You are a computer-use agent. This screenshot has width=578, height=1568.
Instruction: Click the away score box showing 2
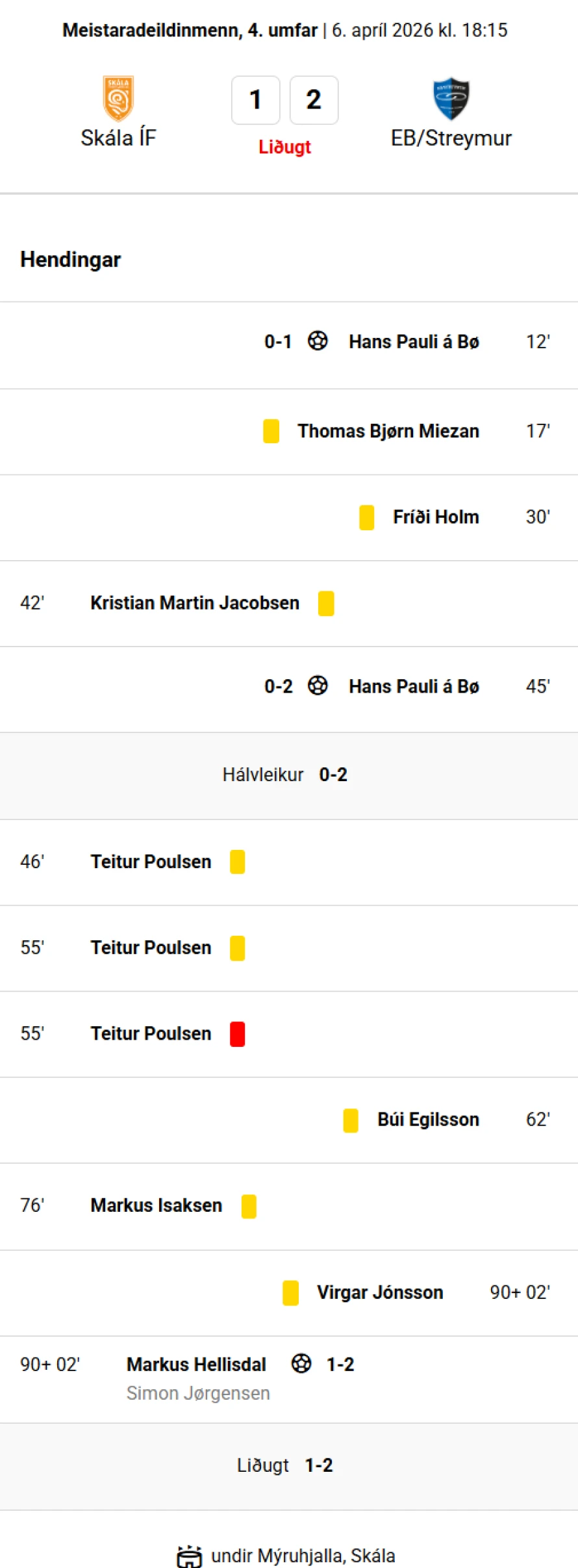coord(314,100)
